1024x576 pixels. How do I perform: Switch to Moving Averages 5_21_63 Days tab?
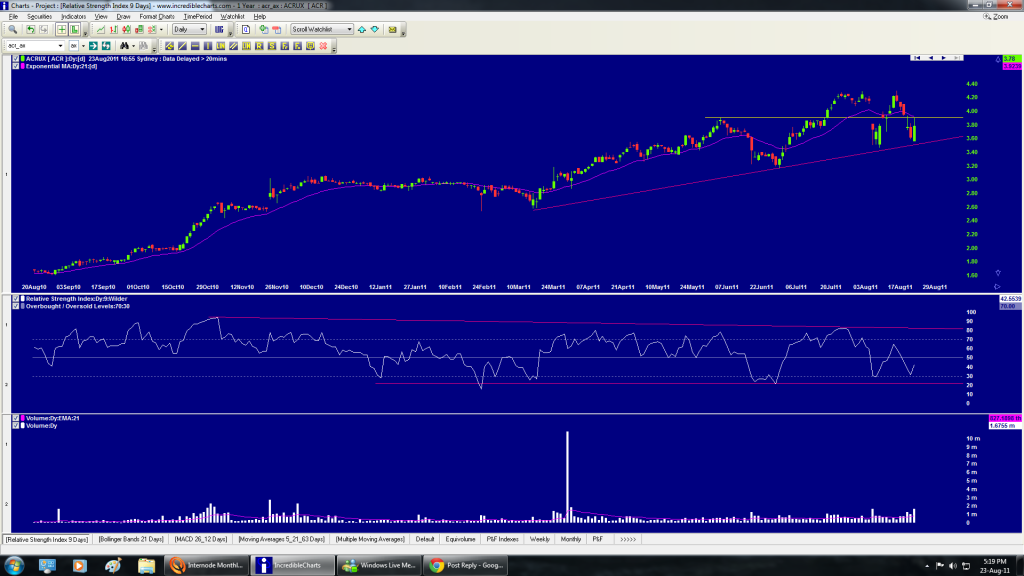click(x=281, y=539)
